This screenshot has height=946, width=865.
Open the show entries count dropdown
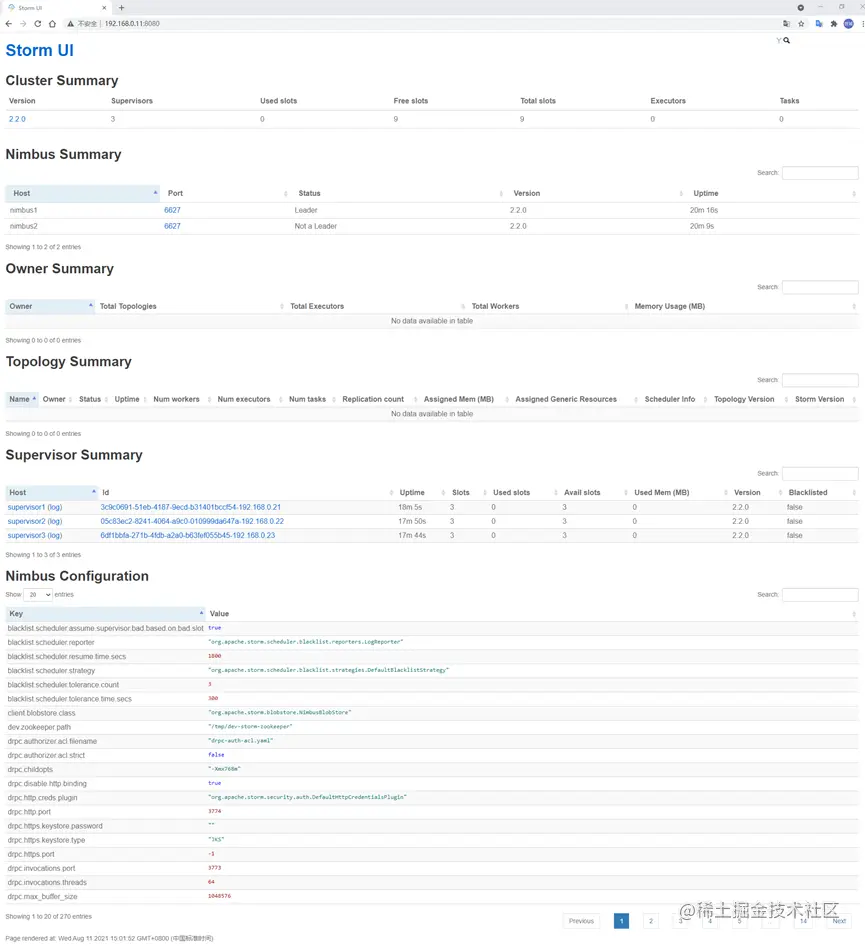(x=38, y=595)
